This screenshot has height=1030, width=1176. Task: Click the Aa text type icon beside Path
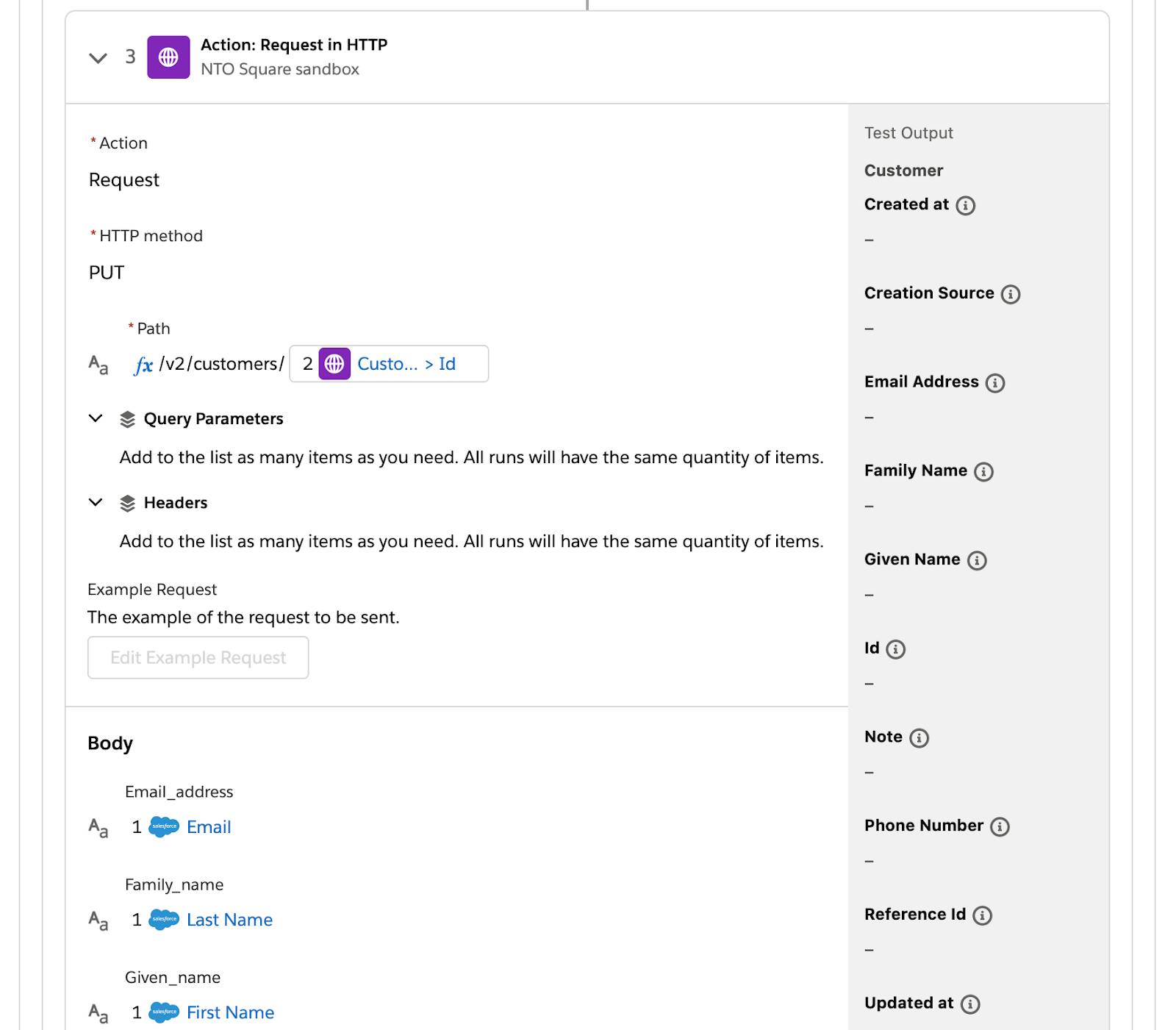[98, 365]
